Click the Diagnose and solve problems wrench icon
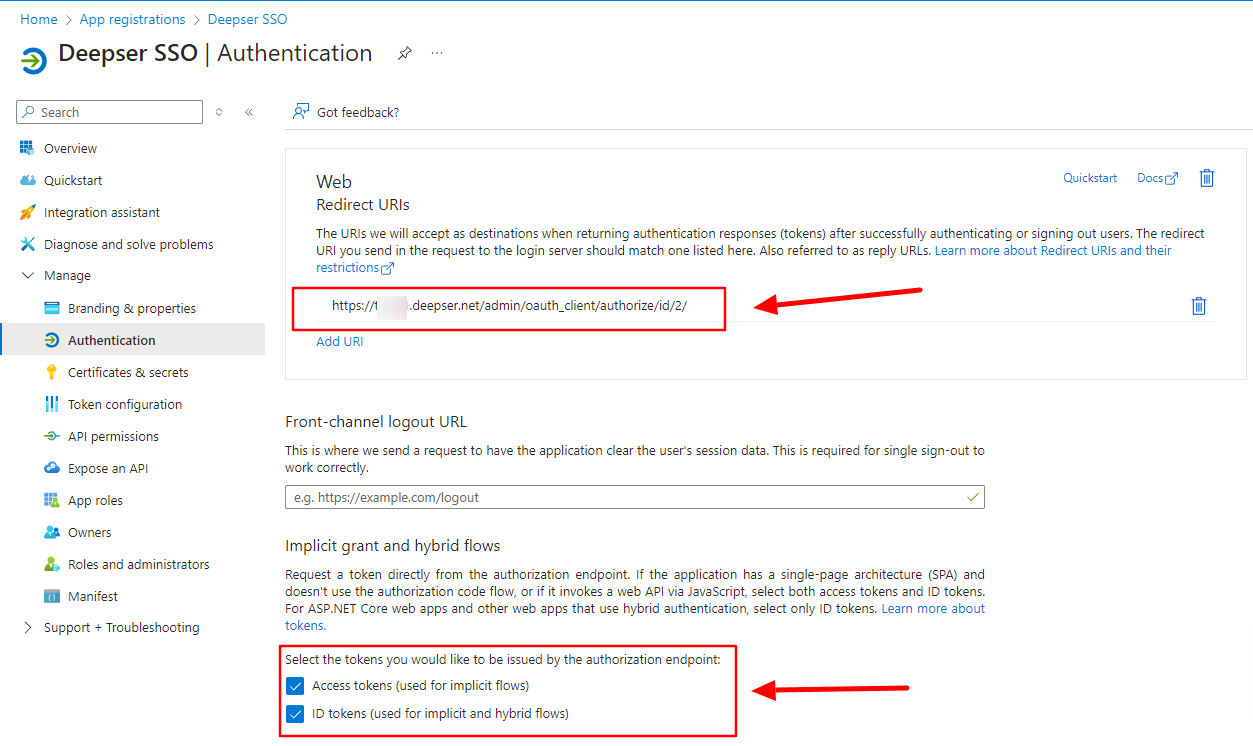1253x746 pixels. (x=27, y=244)
